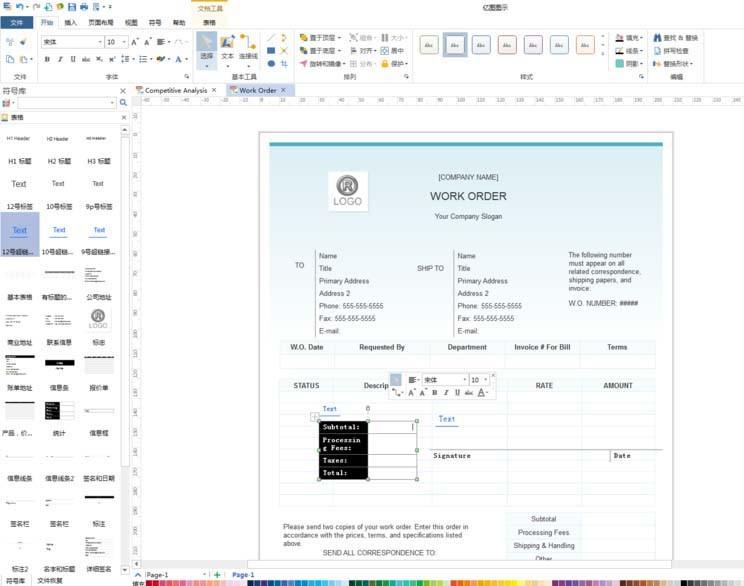Click the add page plus icon
The width and height of the screenshot is (744, 586).
[217, 575]
